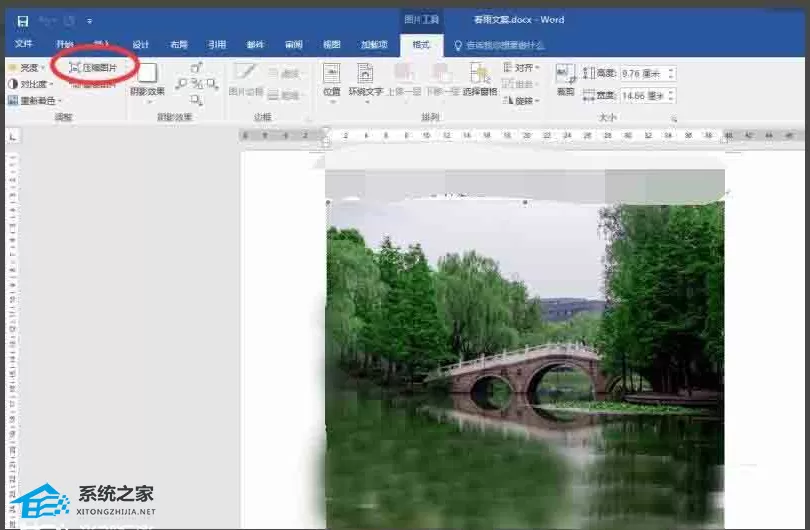
Task: Open the 选择窗格 selection pane
Action: pyautogui.click(x=480, y=80)
